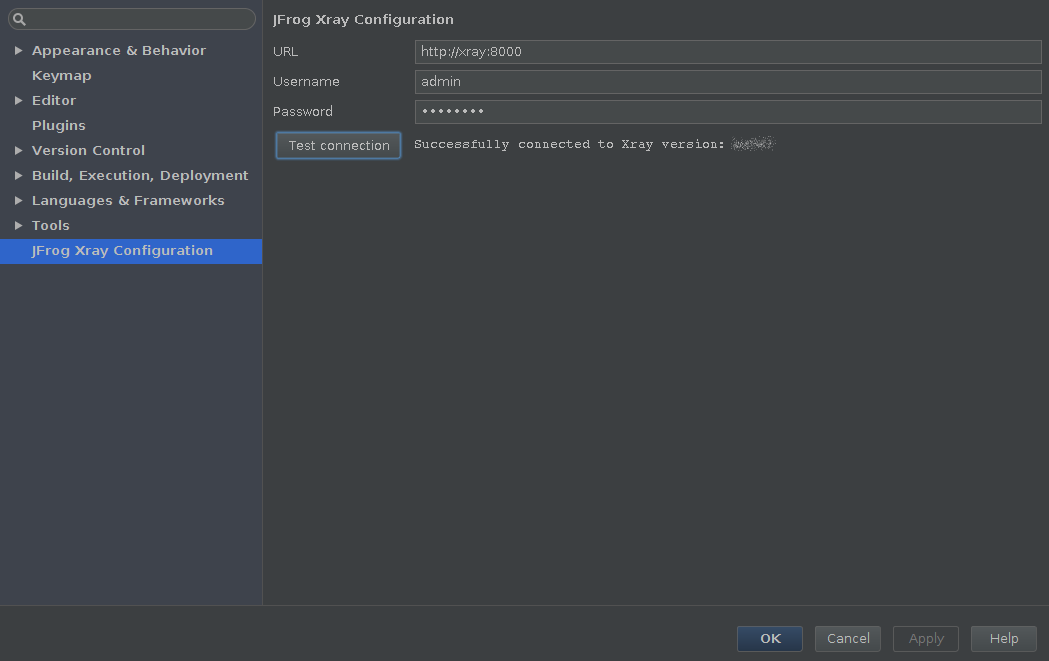Open Help from the dialog
1049x661 pixels.
[x=1003, y=638]
